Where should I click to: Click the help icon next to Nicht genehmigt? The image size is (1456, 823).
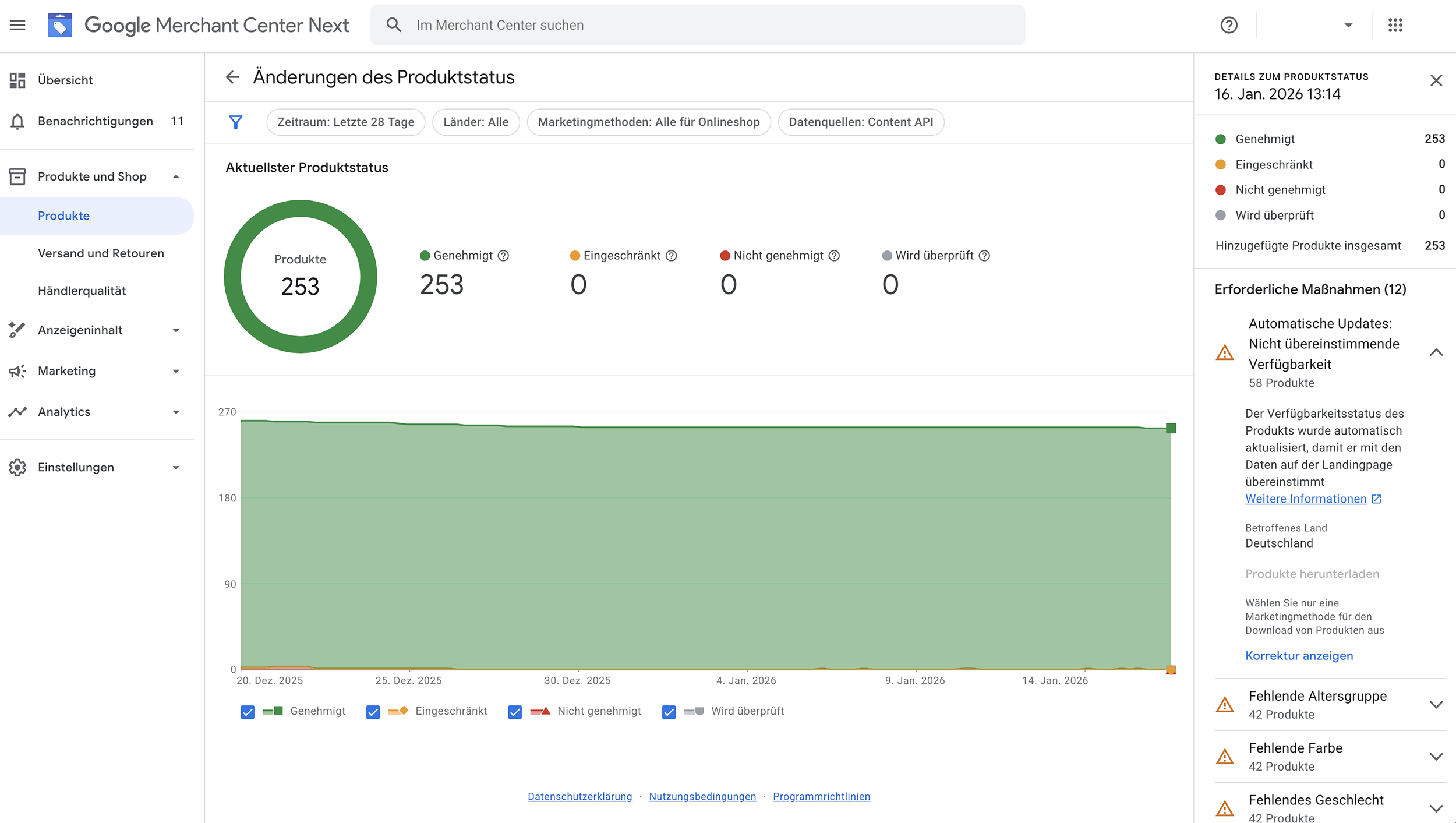point(834,256)
